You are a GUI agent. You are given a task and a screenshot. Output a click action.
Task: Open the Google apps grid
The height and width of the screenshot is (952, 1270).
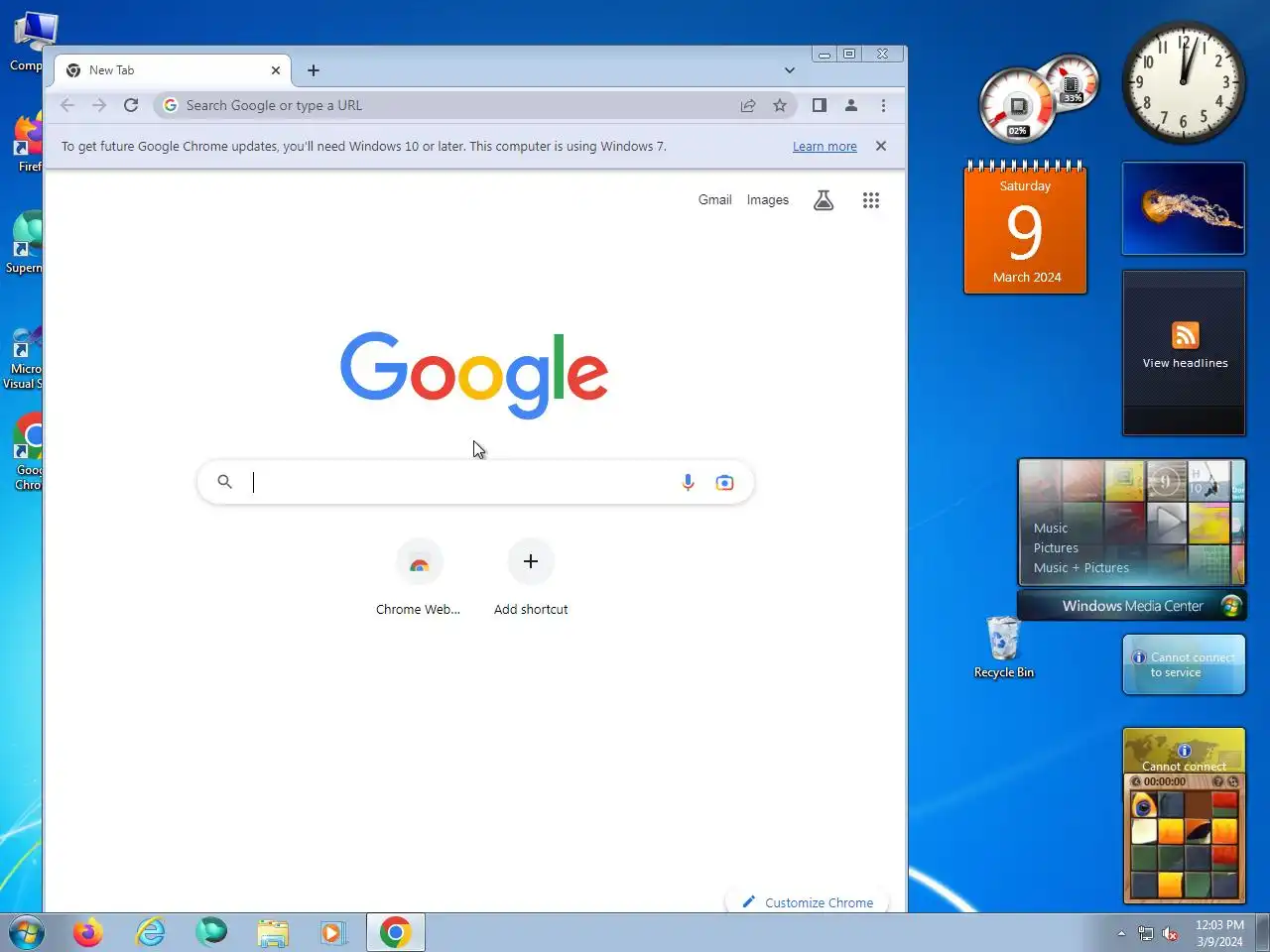[x=871, y=200]
